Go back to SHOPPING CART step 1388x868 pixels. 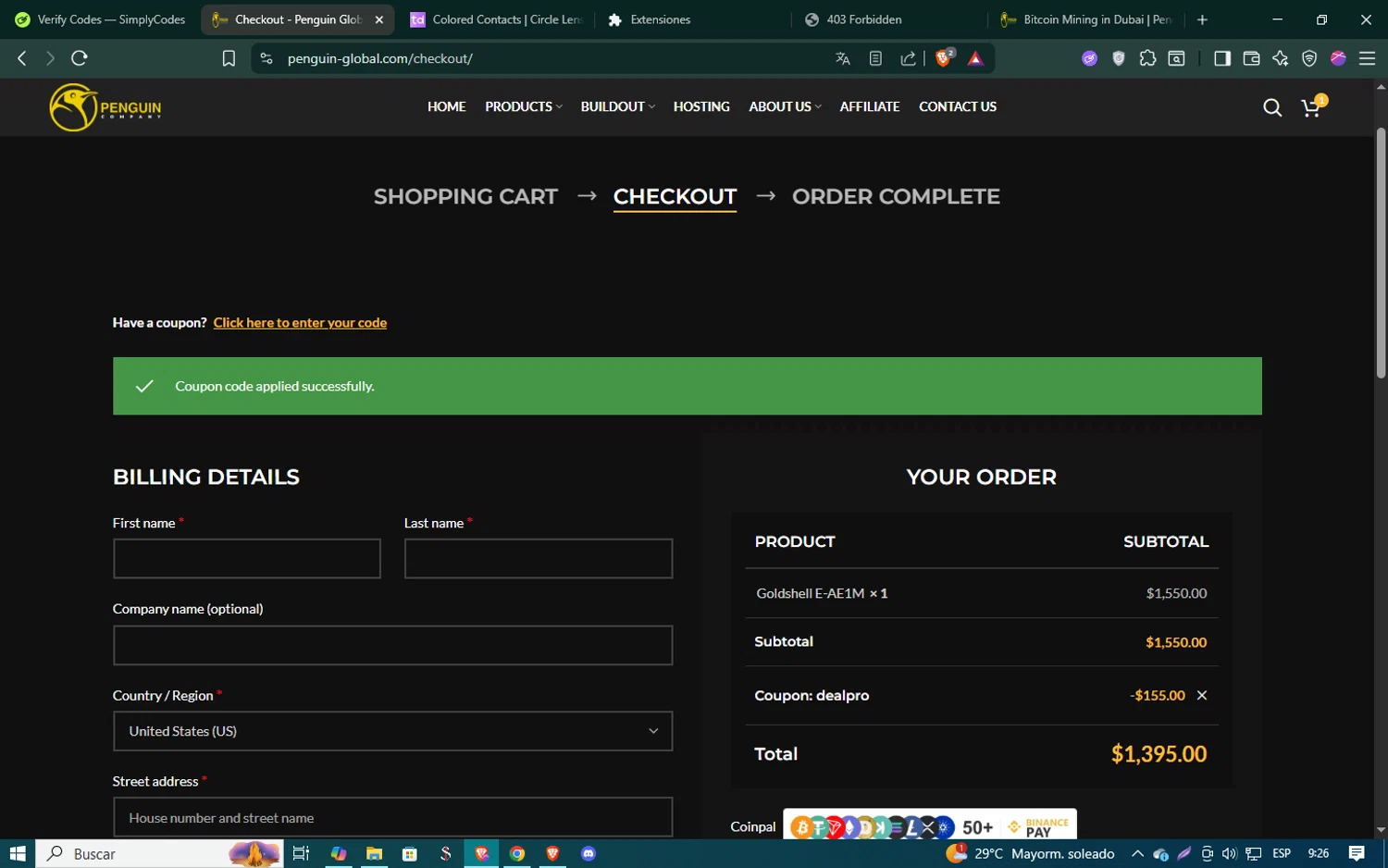click(x=465, y=196)
